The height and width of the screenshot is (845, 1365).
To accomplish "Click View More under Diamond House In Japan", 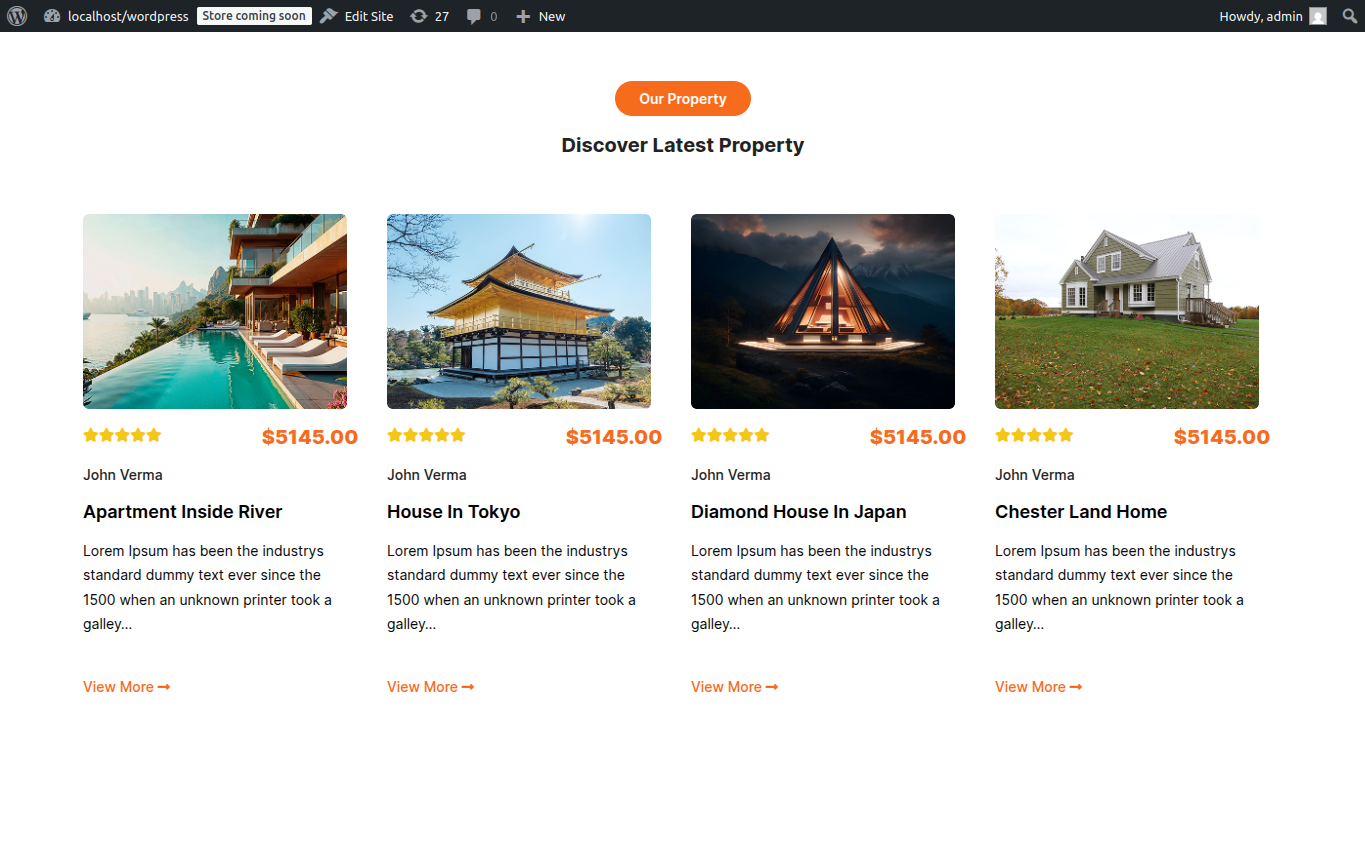I will point(735,687).
